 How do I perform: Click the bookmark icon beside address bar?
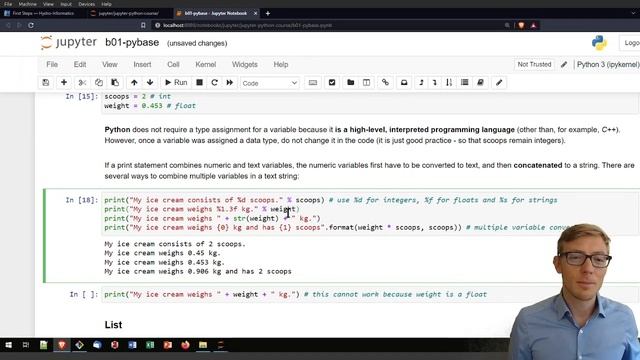[x=143, y=25]
